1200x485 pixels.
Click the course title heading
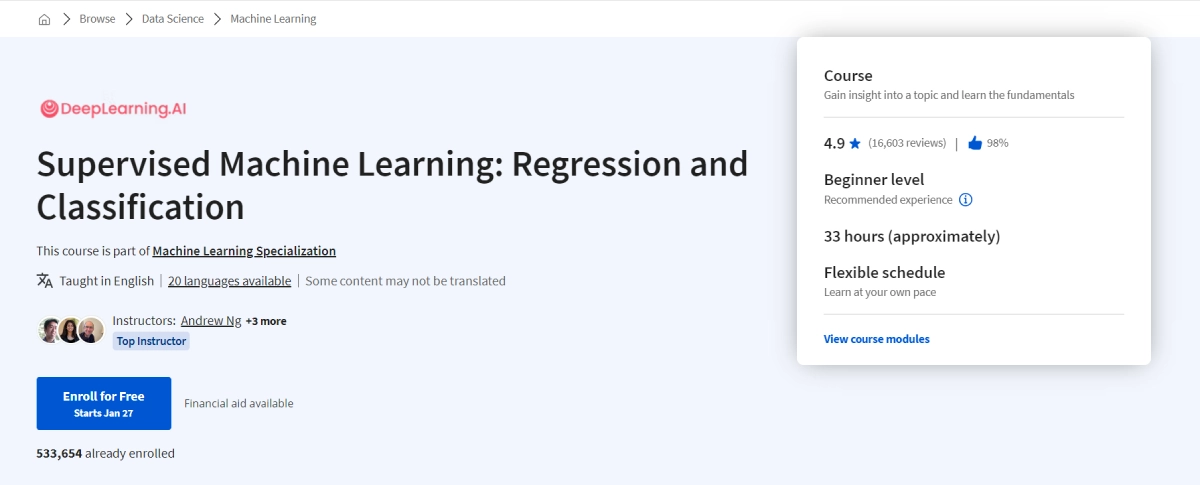click(392, 185)
